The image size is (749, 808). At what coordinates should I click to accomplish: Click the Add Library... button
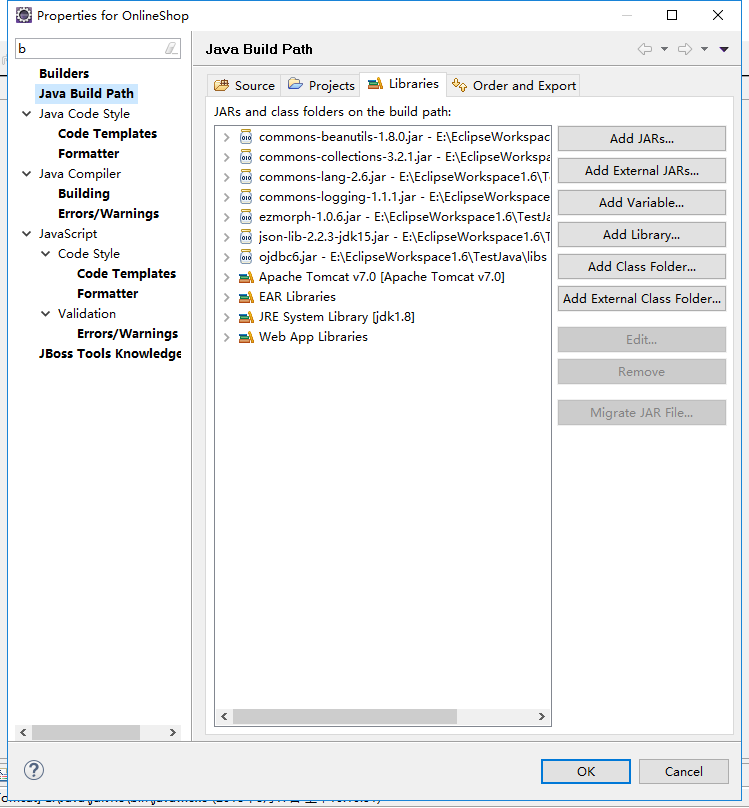pos(641,234)
